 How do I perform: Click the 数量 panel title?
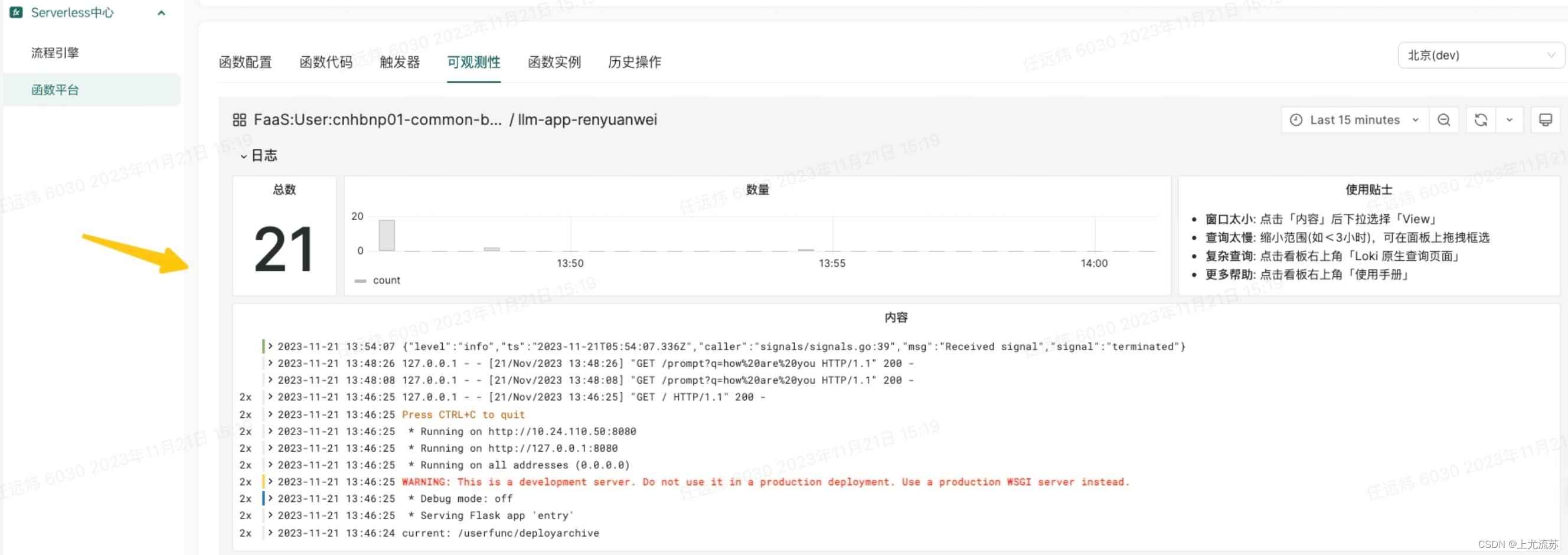point(758,190)
